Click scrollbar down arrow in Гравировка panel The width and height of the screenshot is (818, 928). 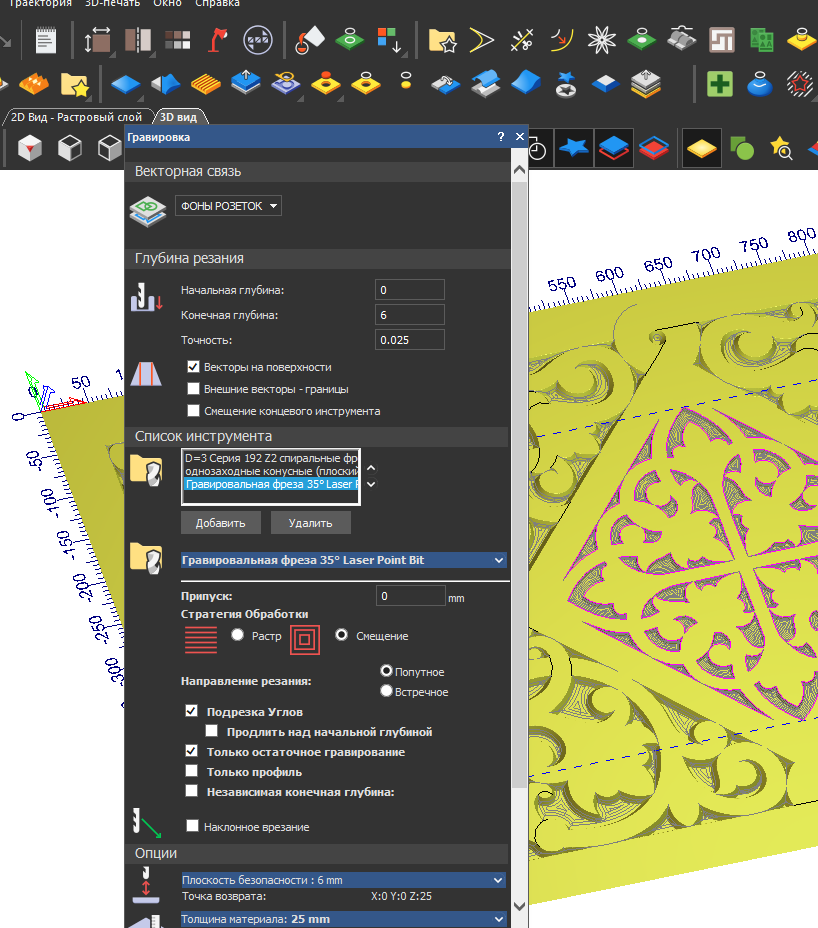click(519, 906)
